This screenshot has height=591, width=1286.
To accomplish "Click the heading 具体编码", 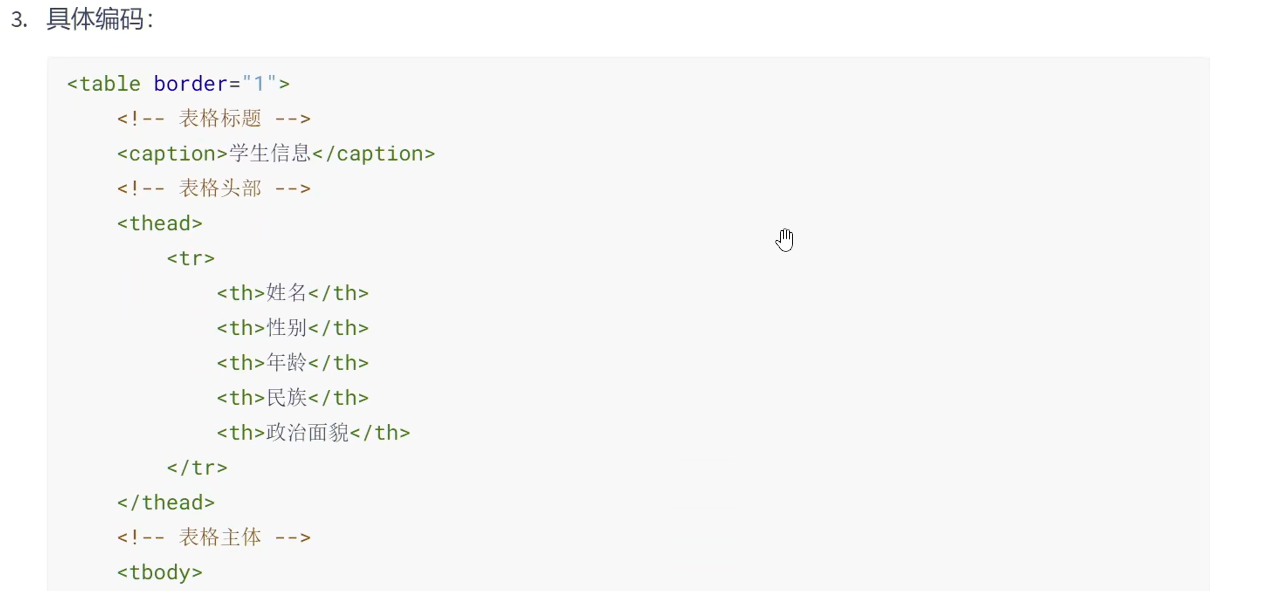I will 100,21.
